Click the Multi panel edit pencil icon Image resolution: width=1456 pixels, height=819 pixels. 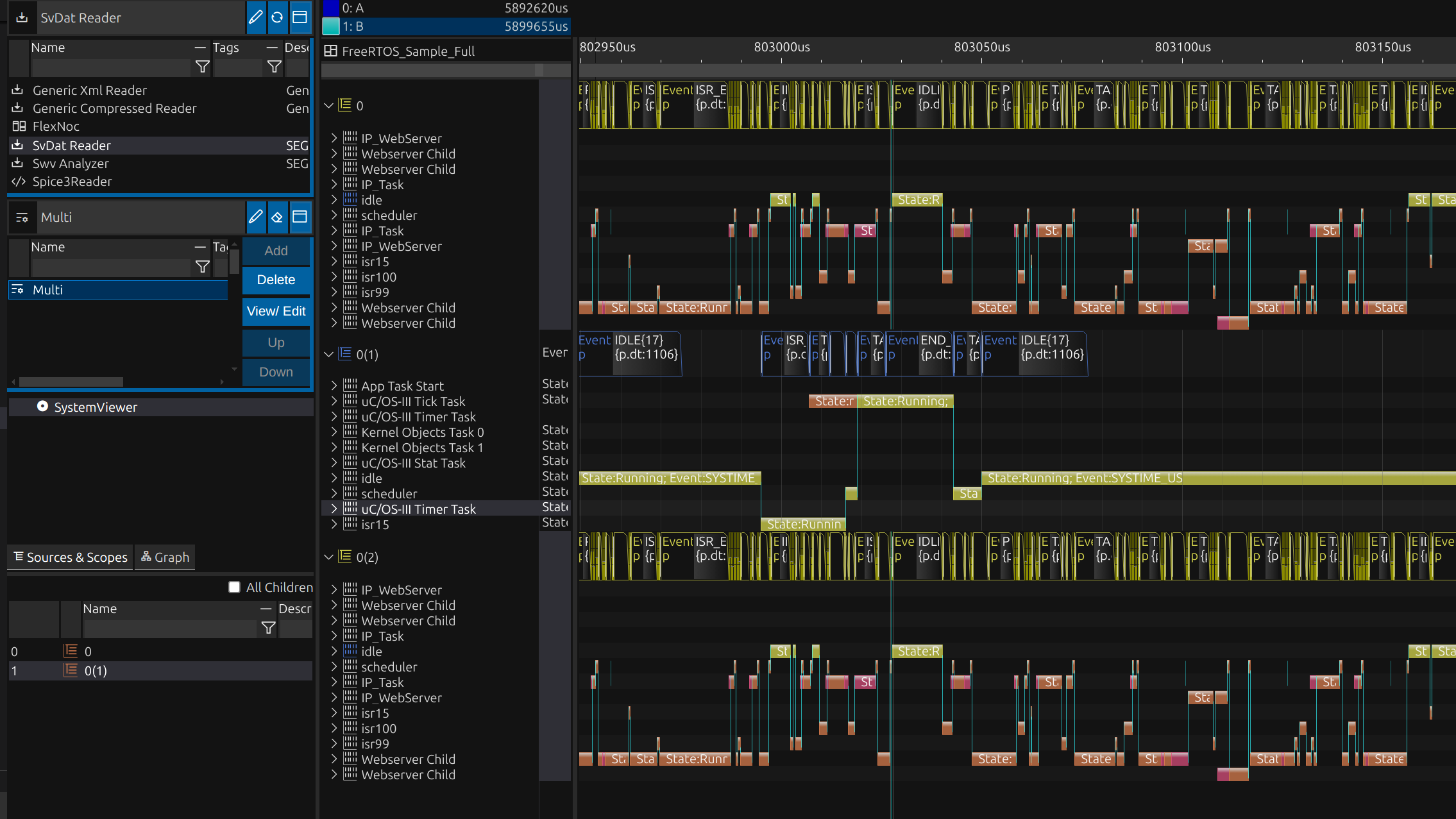coord(255,217)
